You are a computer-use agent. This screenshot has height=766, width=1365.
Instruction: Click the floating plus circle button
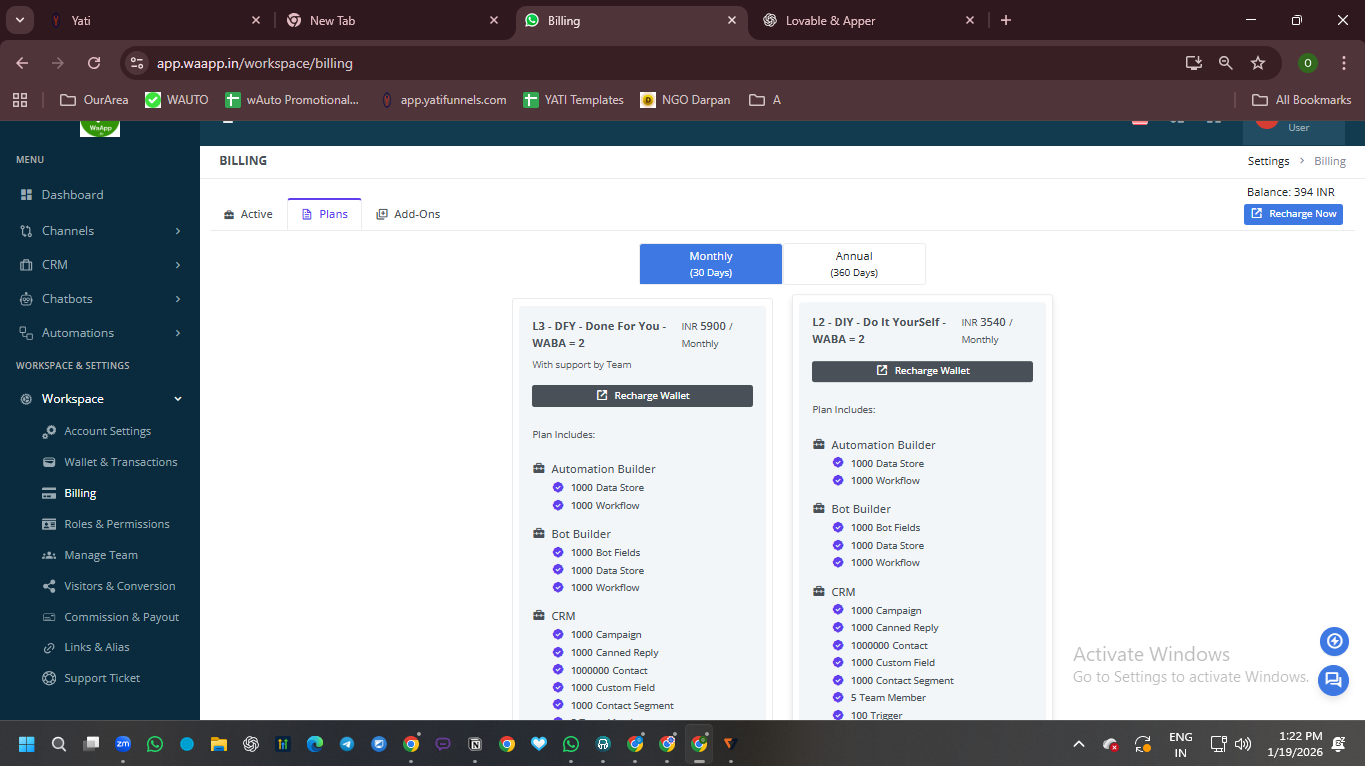[x=1333, y=641]
